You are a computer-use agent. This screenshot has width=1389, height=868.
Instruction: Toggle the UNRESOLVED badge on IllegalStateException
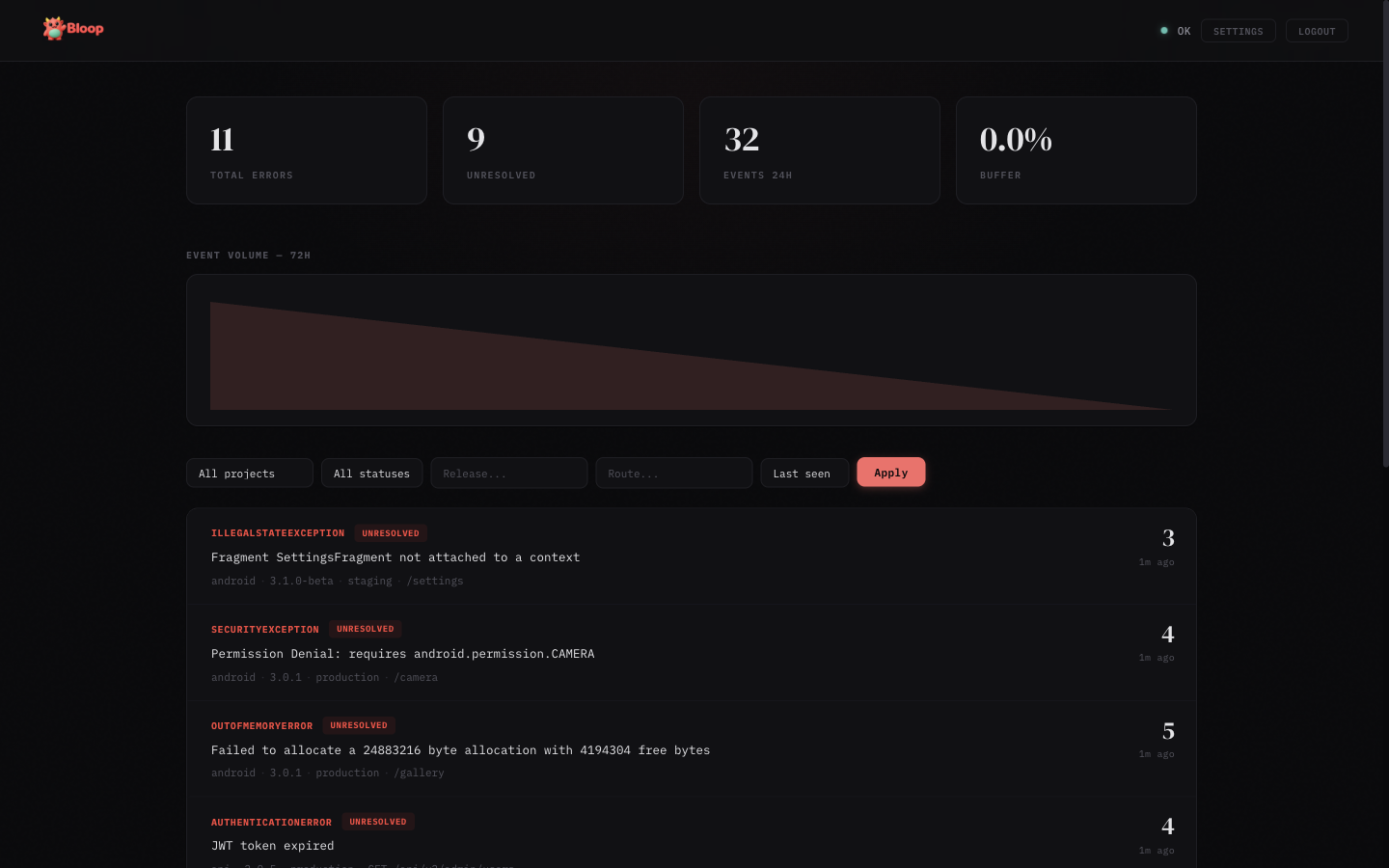click(x=390, y=532)
